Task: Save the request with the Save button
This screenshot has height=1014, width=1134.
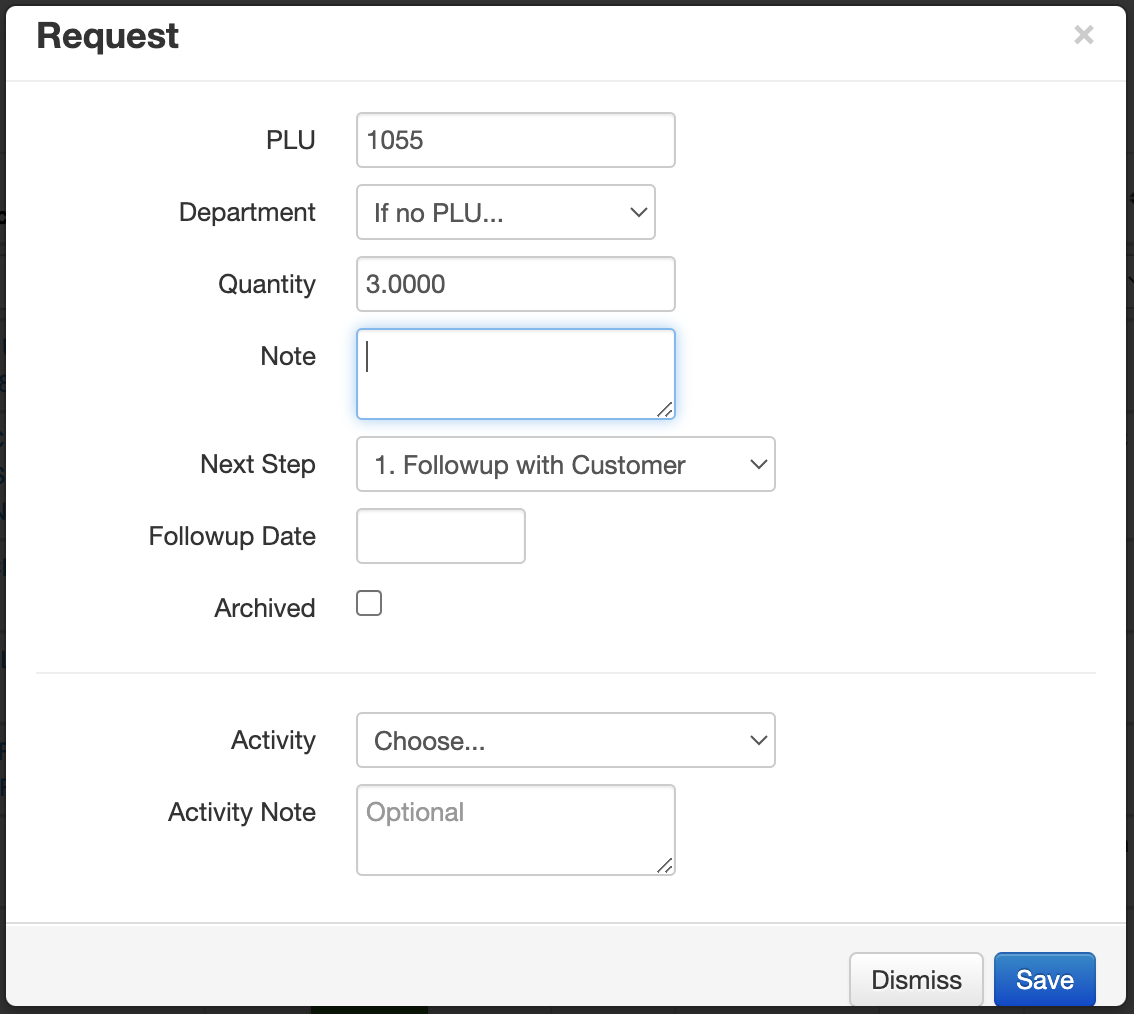Action: (1044, 980)
